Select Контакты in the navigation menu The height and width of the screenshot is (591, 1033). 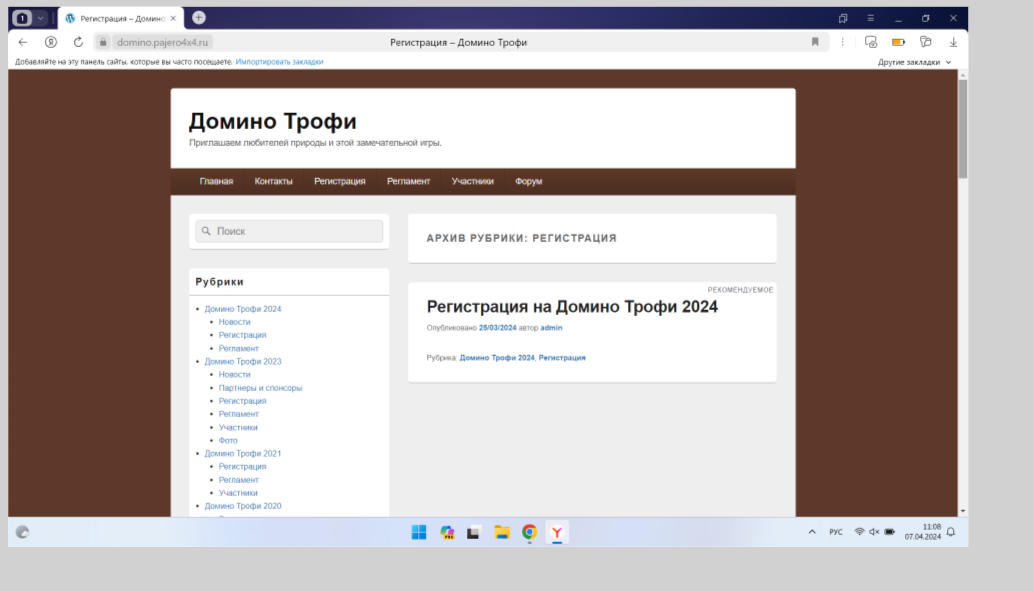pyautogui.click(x=273, y=181)
